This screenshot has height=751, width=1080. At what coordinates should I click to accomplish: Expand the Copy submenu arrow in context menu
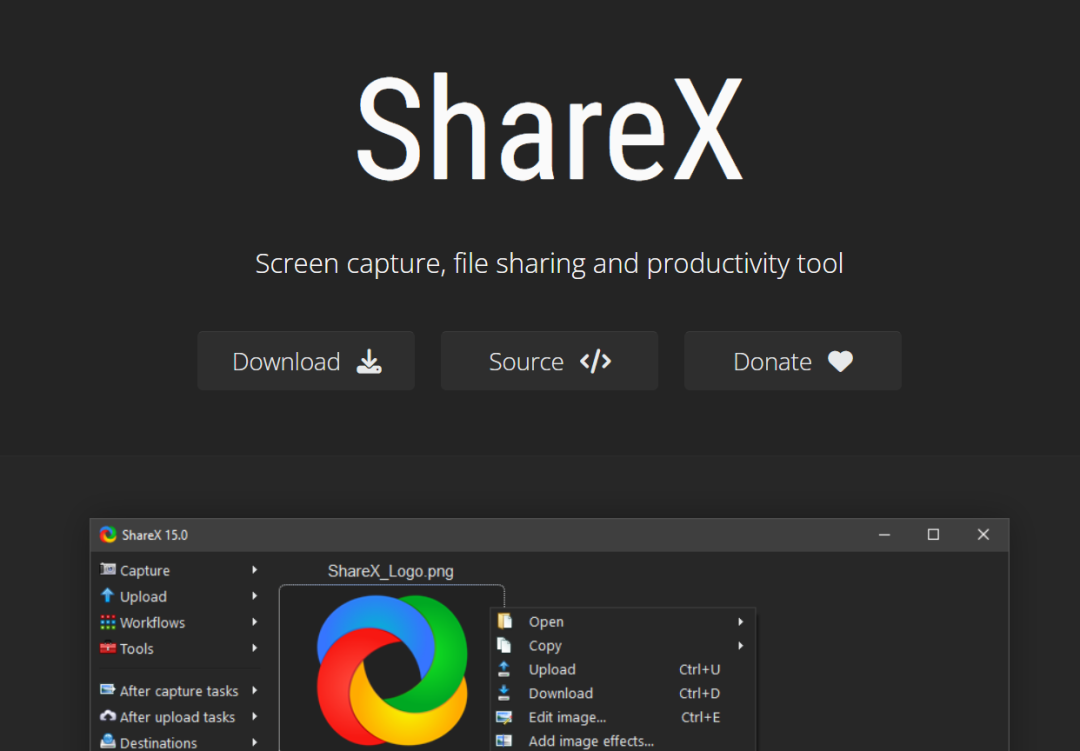coord(740,646)
